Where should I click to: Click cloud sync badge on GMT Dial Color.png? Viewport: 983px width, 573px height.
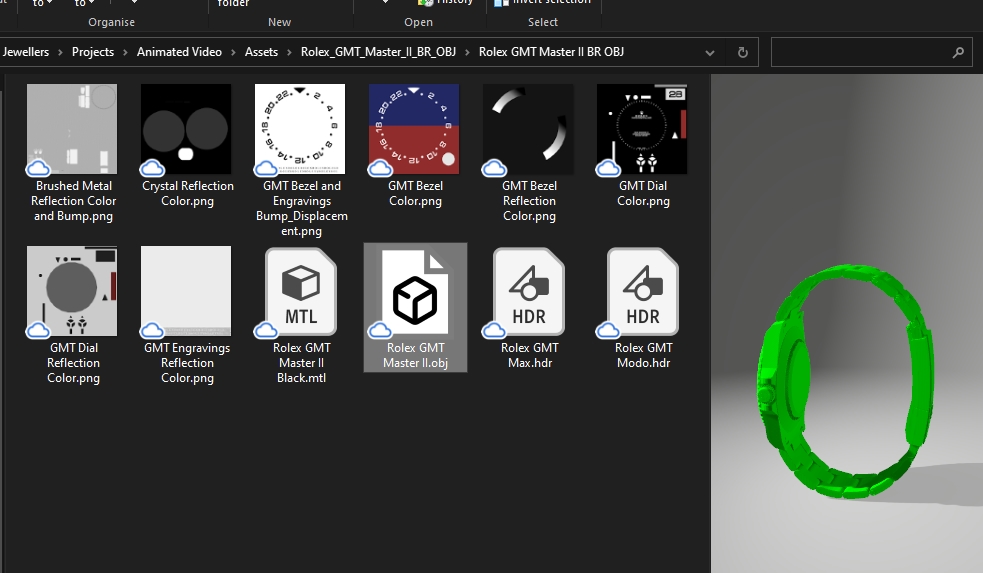tap(609, 168)
